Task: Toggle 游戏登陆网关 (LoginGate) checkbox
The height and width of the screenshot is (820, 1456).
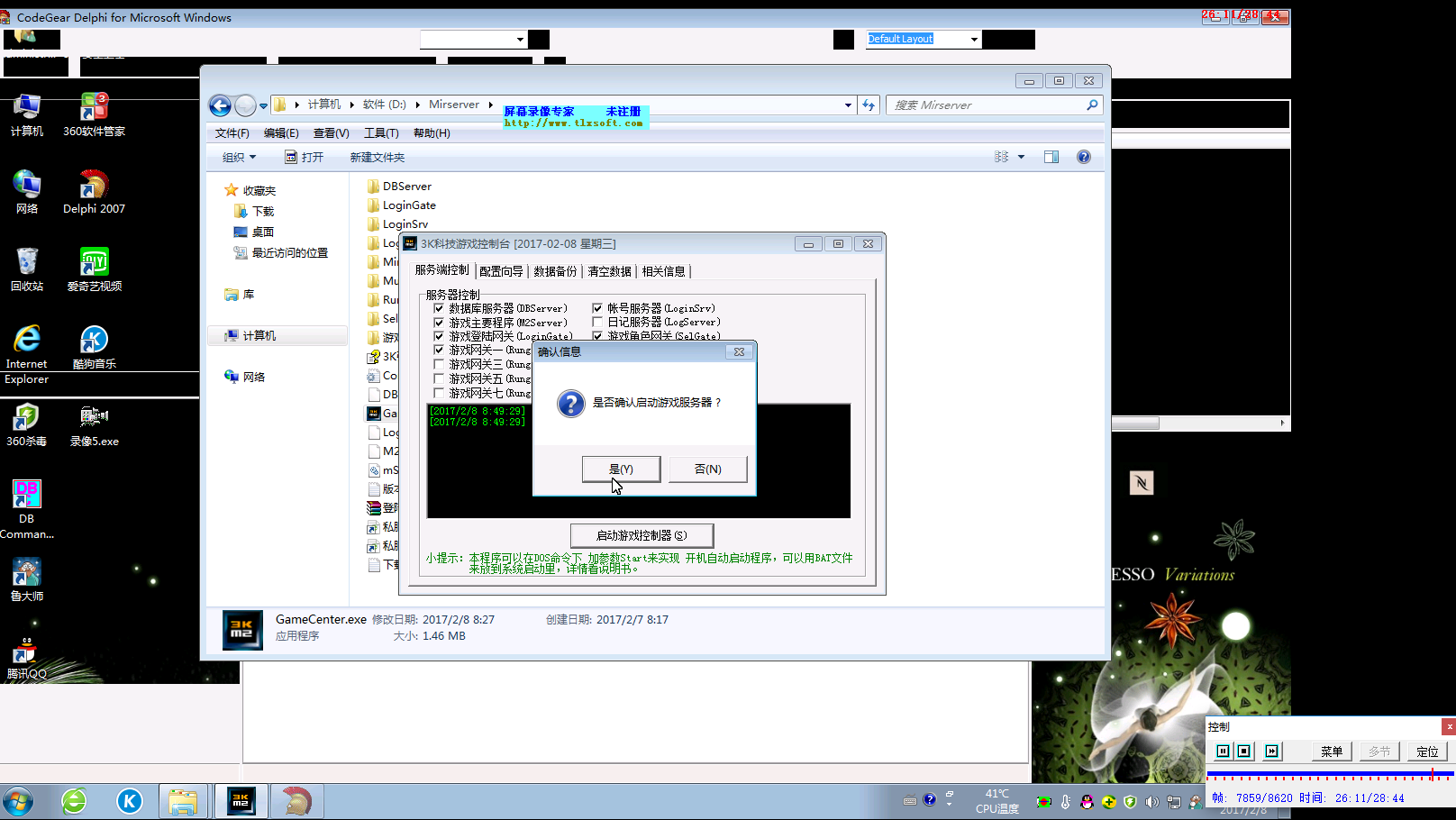Action: pyautogui.click(x=439, y=336)
